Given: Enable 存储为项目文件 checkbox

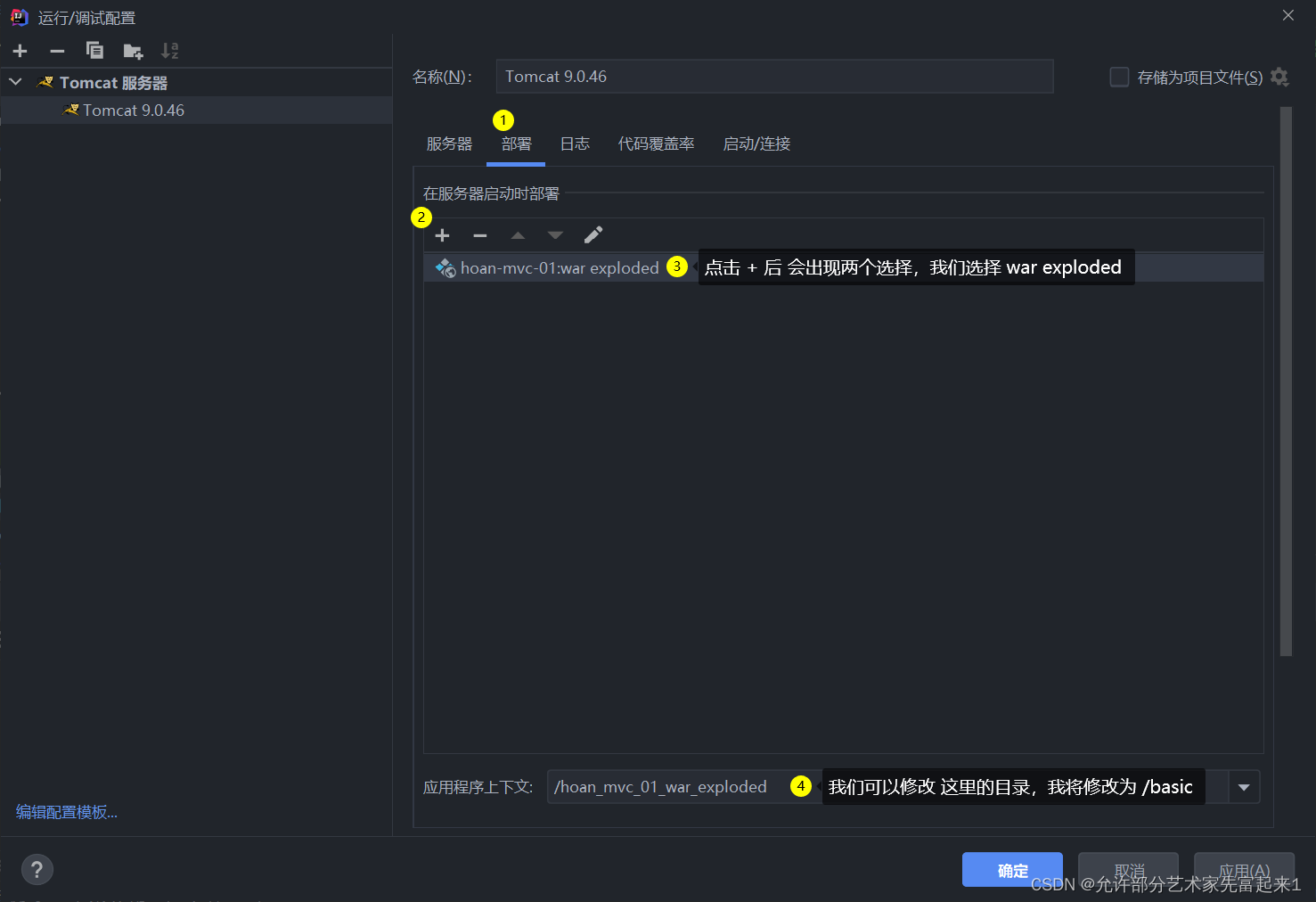Looking at the screenshot, I should pyautogui.click(x=1119, y=78).
